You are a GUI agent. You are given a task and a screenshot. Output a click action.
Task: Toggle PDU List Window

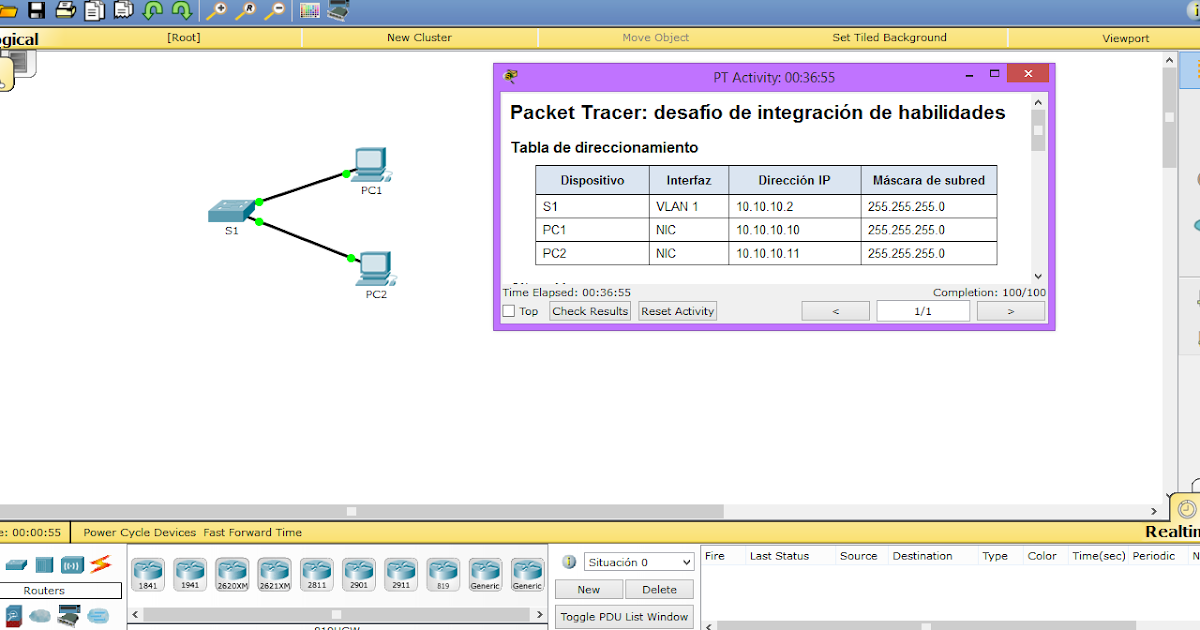coord(624,616)
